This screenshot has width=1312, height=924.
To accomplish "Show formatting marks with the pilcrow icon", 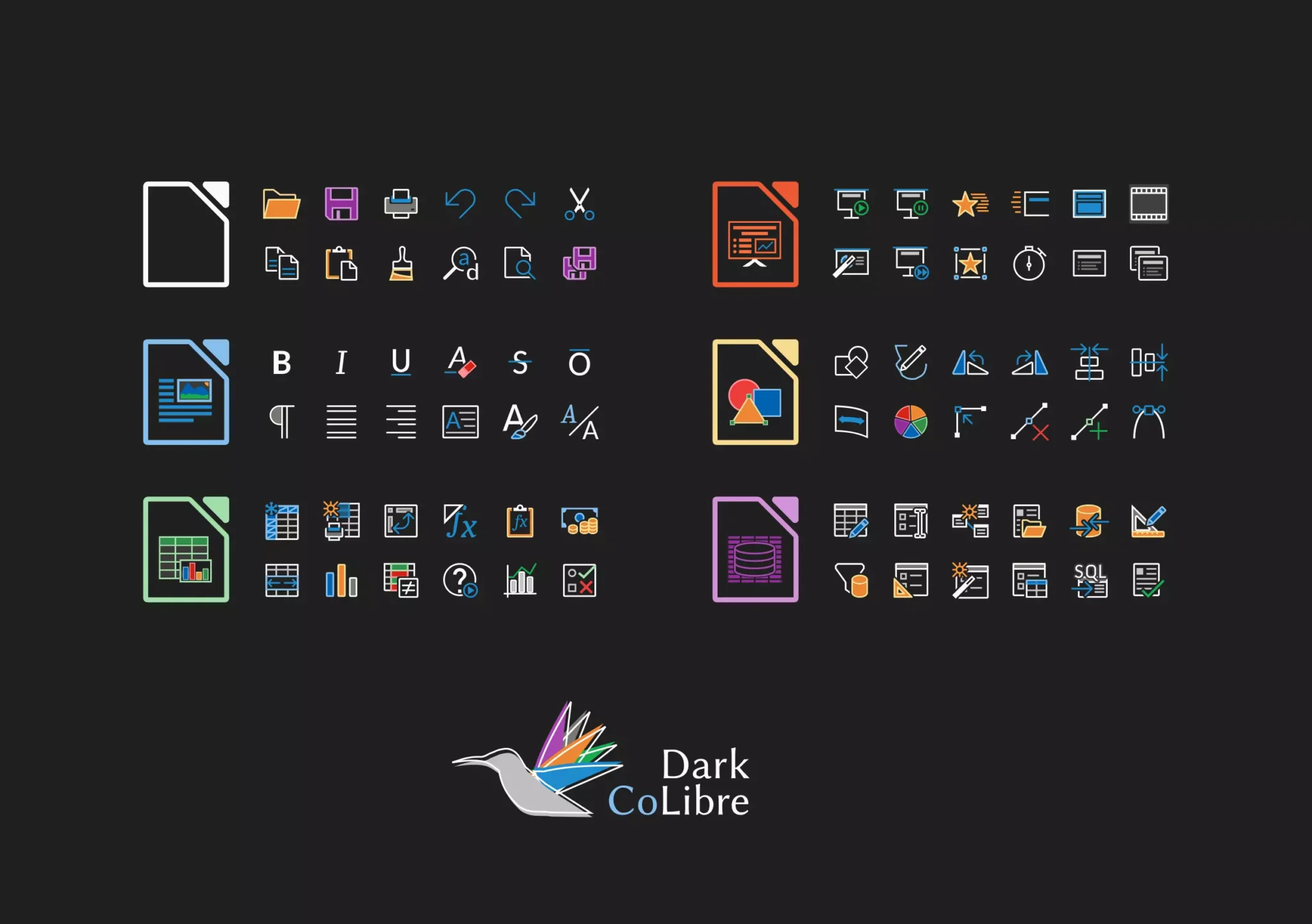I will coord(282,422).
